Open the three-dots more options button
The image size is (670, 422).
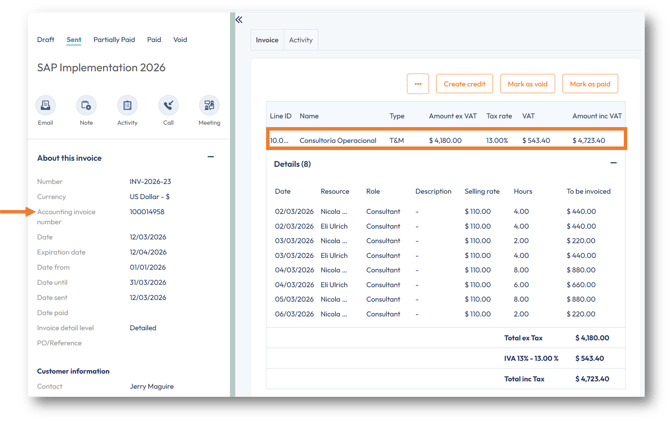click(418, 84)
